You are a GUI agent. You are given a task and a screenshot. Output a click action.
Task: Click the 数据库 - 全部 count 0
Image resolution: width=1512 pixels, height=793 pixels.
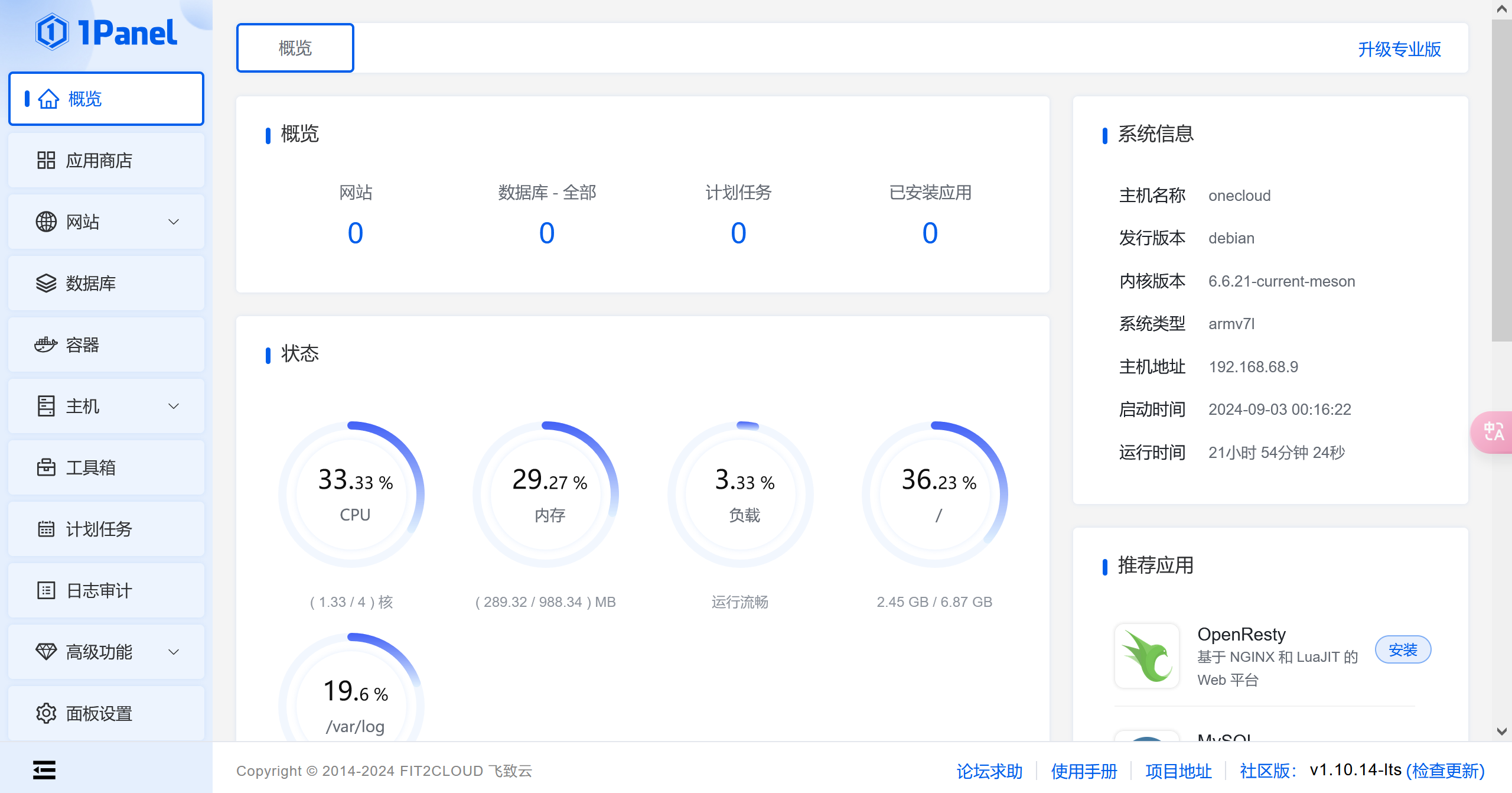[547, 233]
